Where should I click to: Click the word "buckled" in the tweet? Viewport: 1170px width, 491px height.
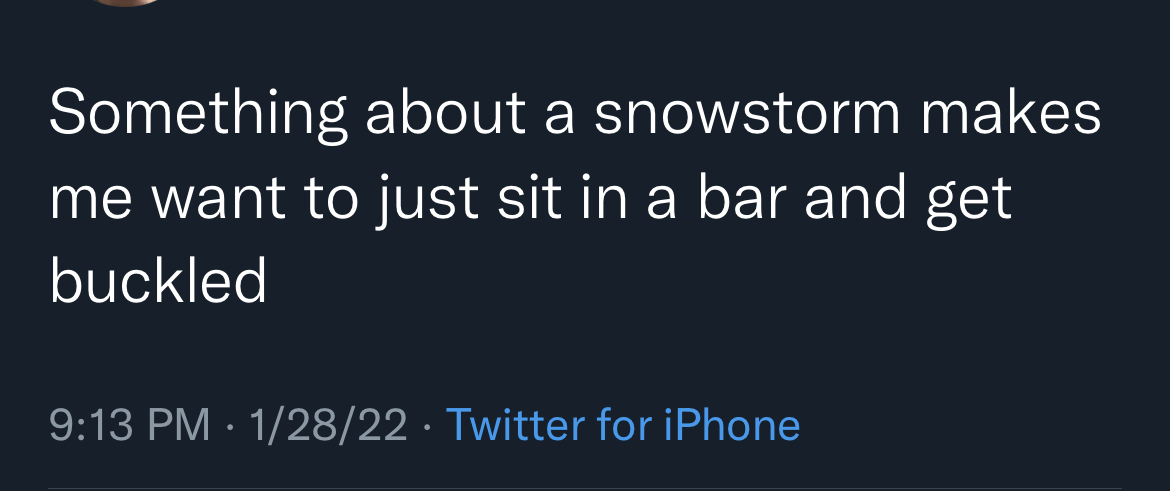pos(157,280)
